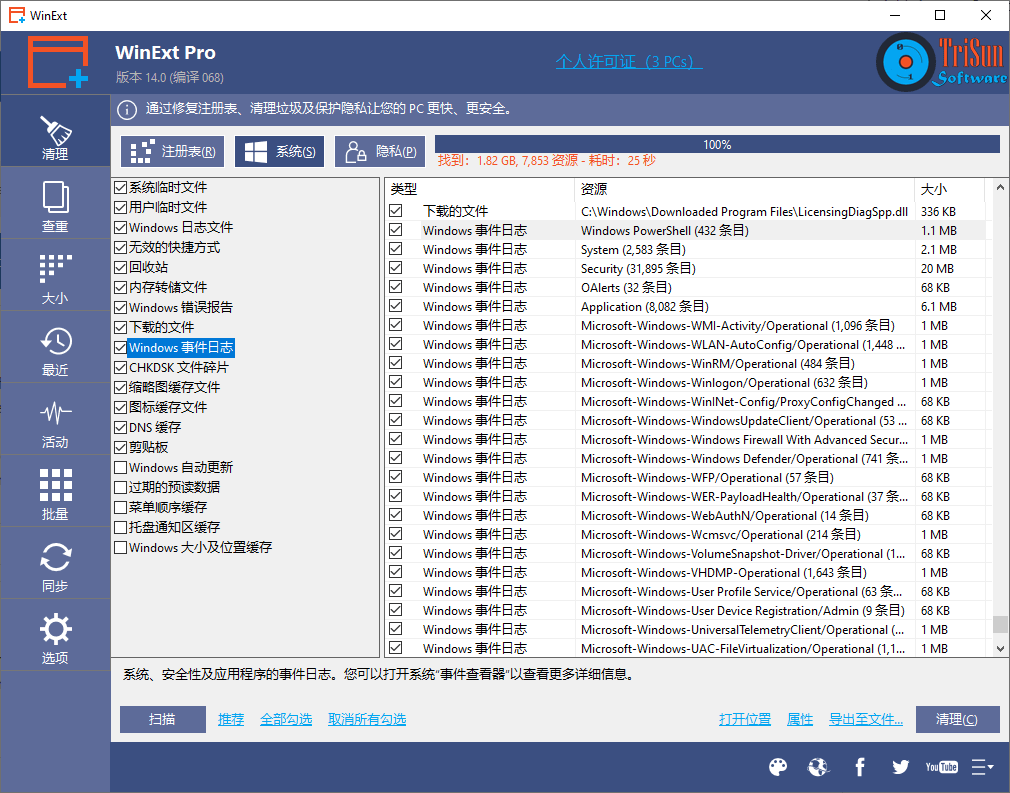1010x793 pixels.
Task: Click the 属性 properties link
Action: pyautogui.click(x=800, y=719)
